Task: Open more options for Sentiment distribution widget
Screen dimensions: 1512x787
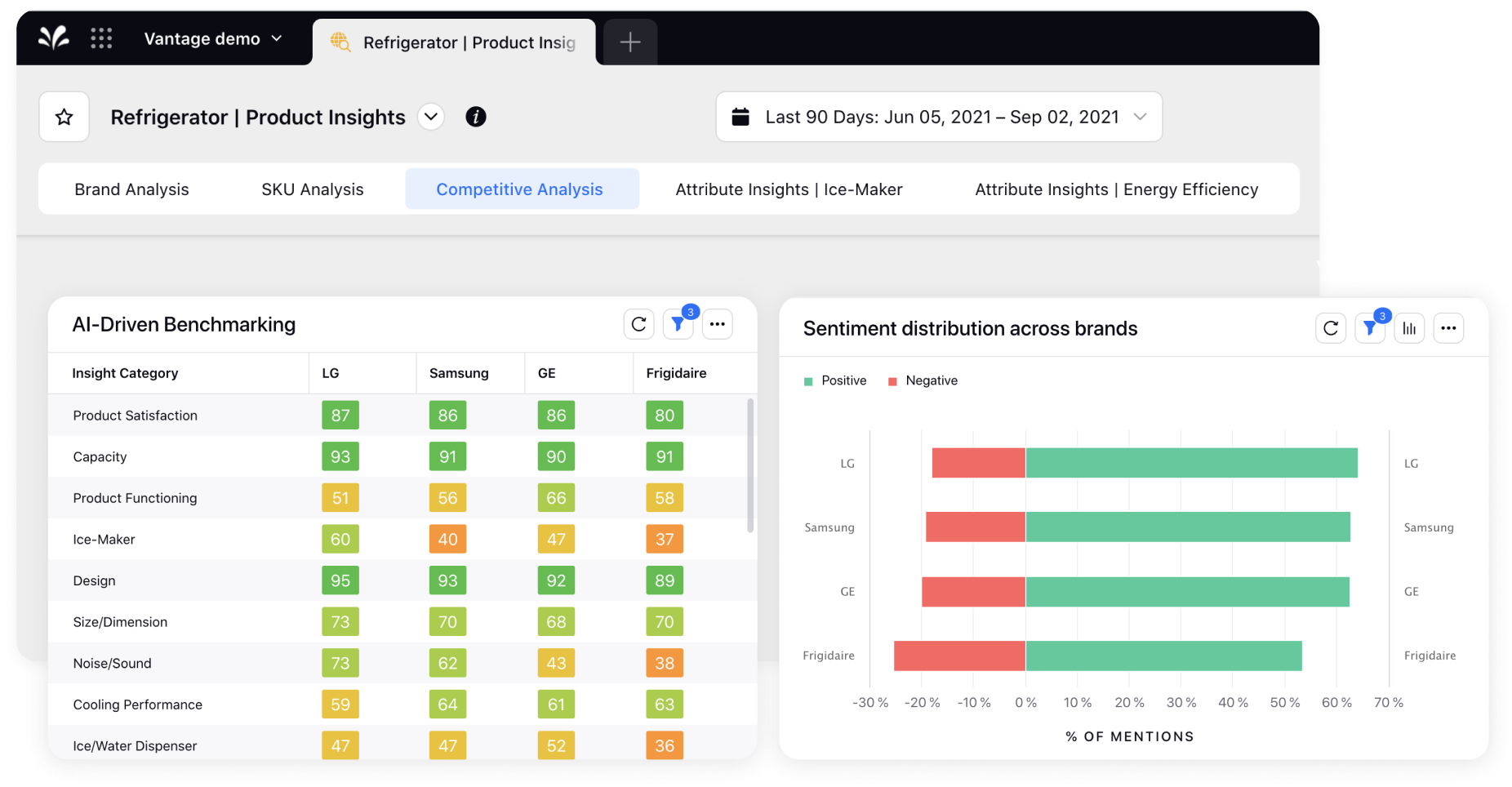Action: click(1448, 328)
